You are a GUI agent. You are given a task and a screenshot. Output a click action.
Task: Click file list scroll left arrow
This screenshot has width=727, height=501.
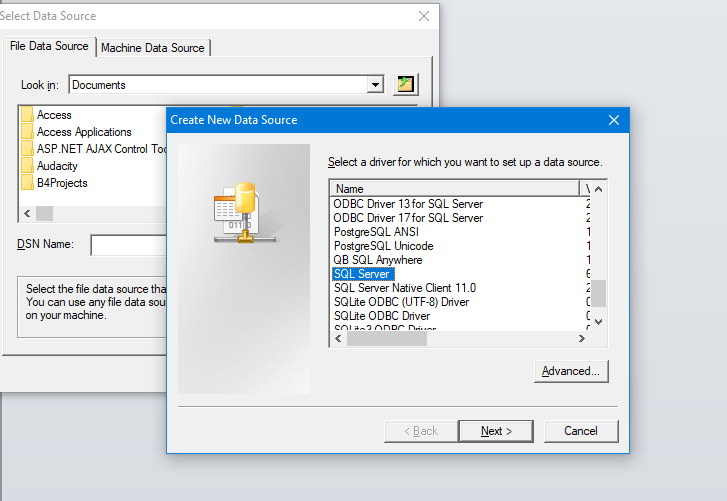pyautogui.click(x=27, y=214)
